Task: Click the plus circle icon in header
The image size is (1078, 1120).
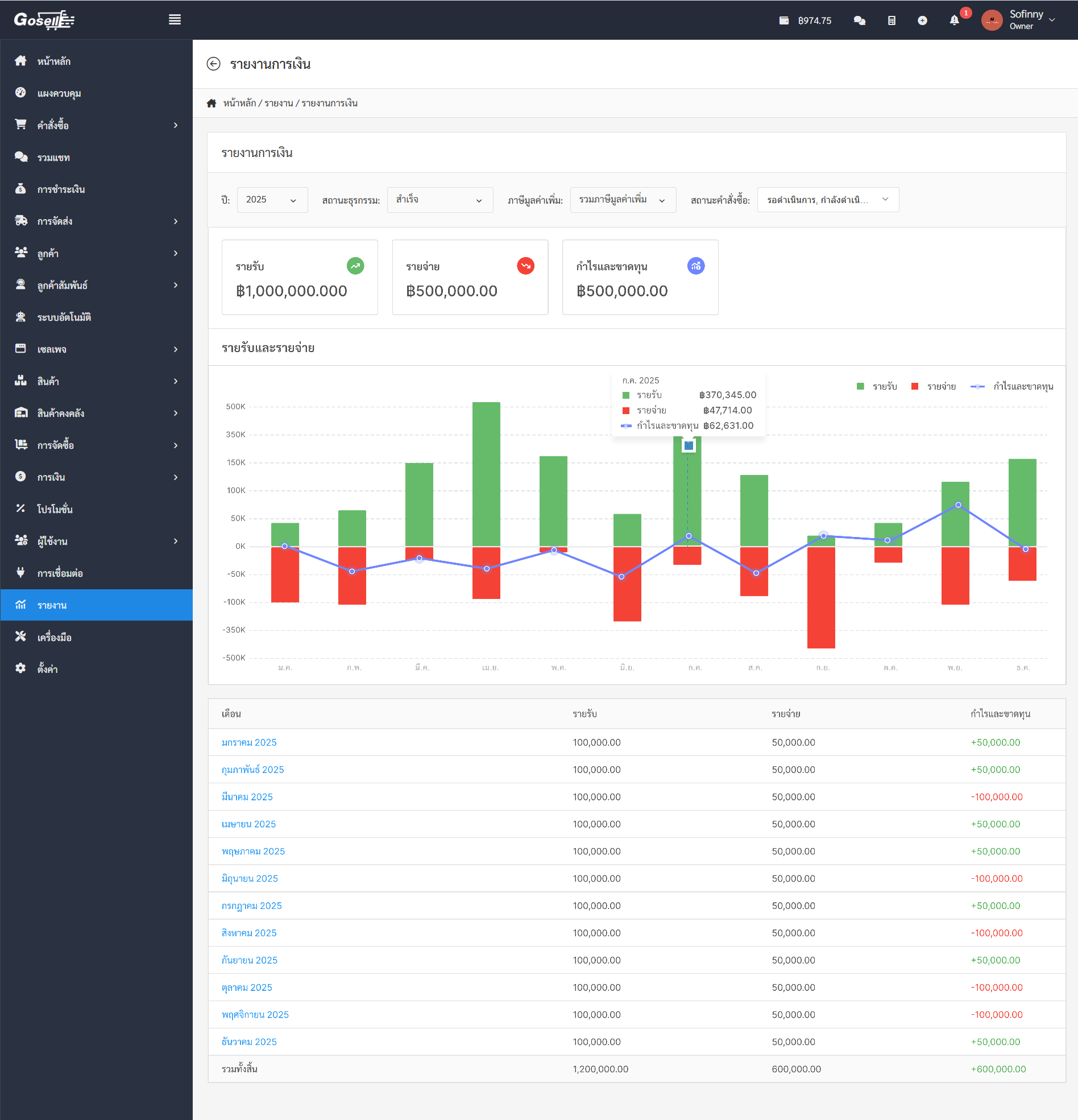Action: coord(922,20)
